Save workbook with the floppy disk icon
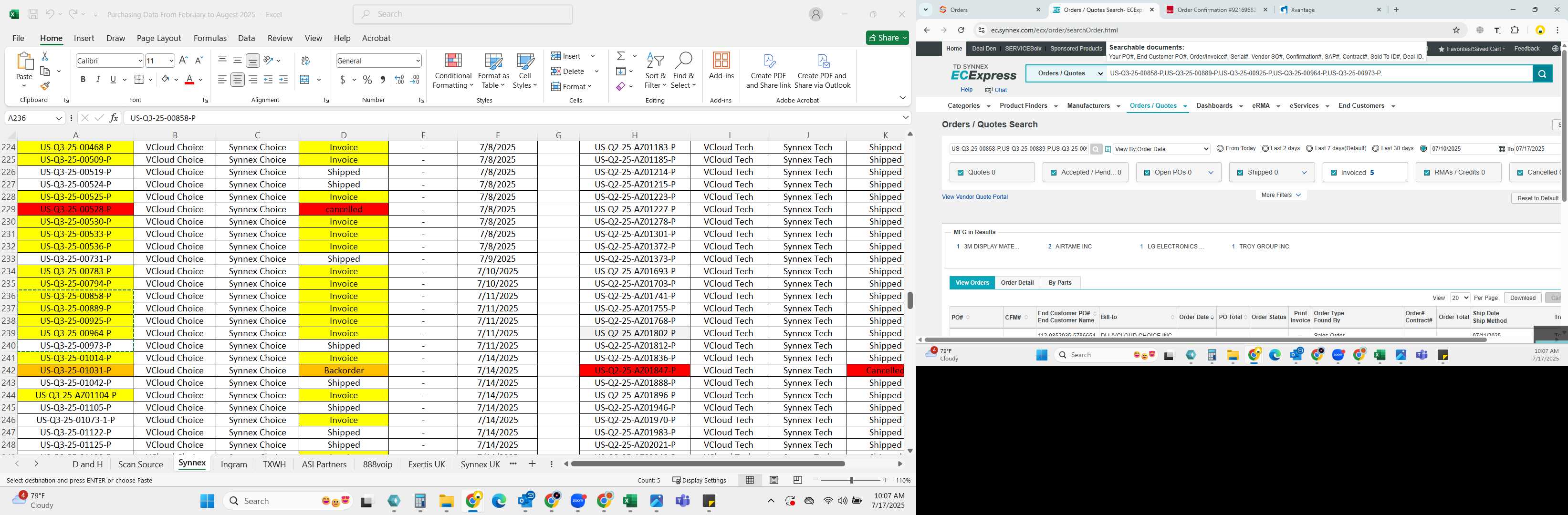Screen dimensions: 1568x515 coord(33,14)
